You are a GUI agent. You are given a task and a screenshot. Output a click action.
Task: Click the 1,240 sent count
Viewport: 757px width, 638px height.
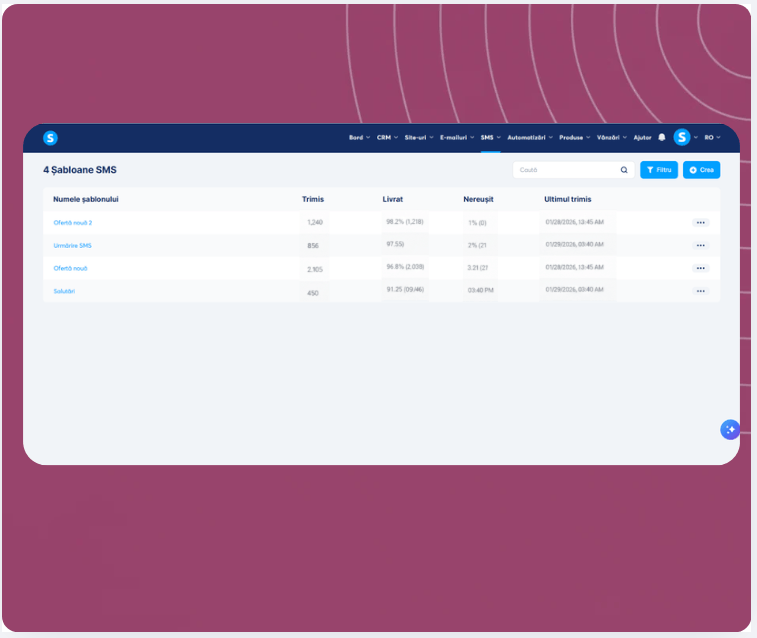315,222
